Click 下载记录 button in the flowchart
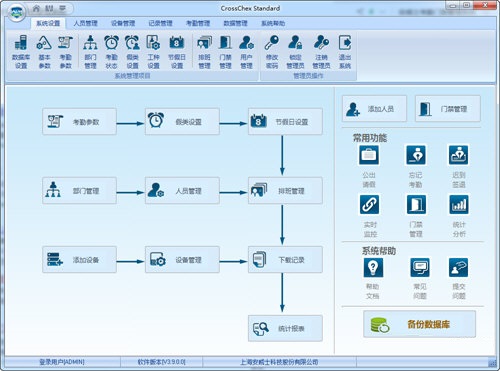 [x=285, y=260]
